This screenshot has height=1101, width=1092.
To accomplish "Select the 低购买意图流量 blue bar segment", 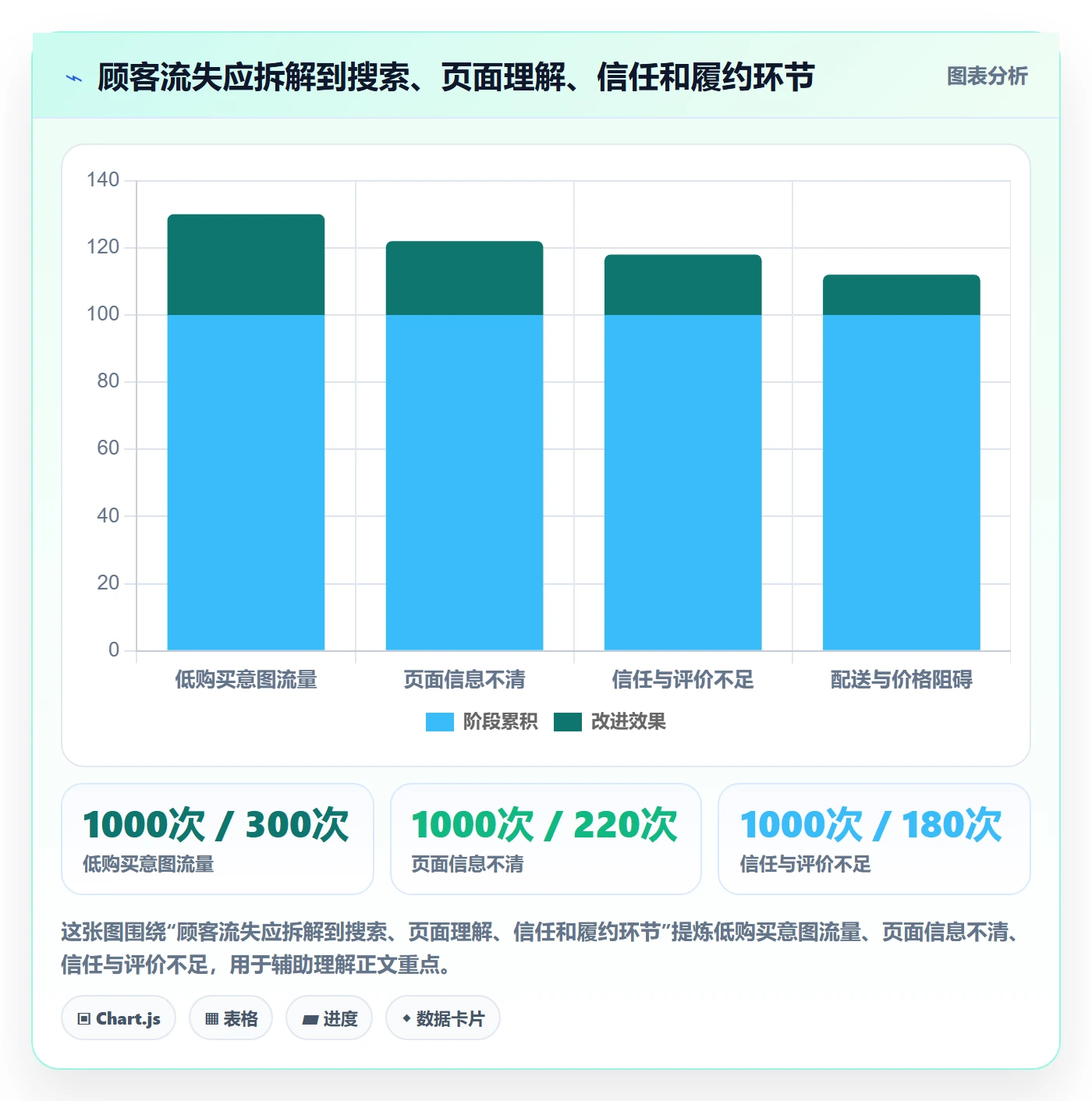I will click(246, 483).
